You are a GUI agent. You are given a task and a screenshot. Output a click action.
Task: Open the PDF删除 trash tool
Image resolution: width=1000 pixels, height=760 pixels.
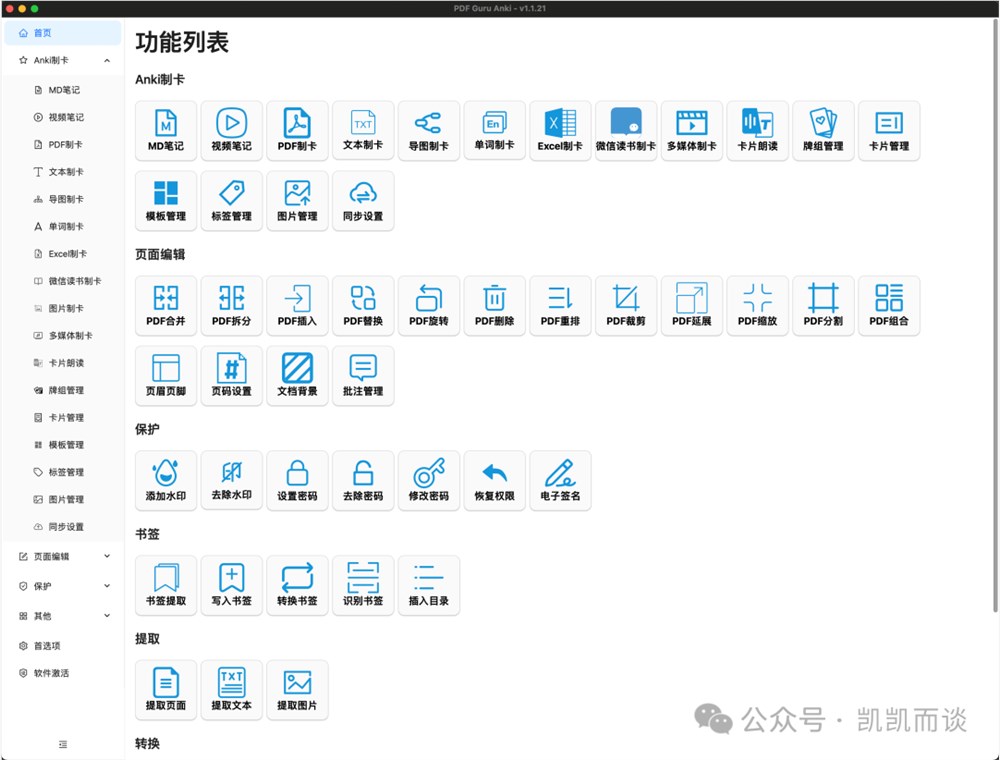pos(494,306)
